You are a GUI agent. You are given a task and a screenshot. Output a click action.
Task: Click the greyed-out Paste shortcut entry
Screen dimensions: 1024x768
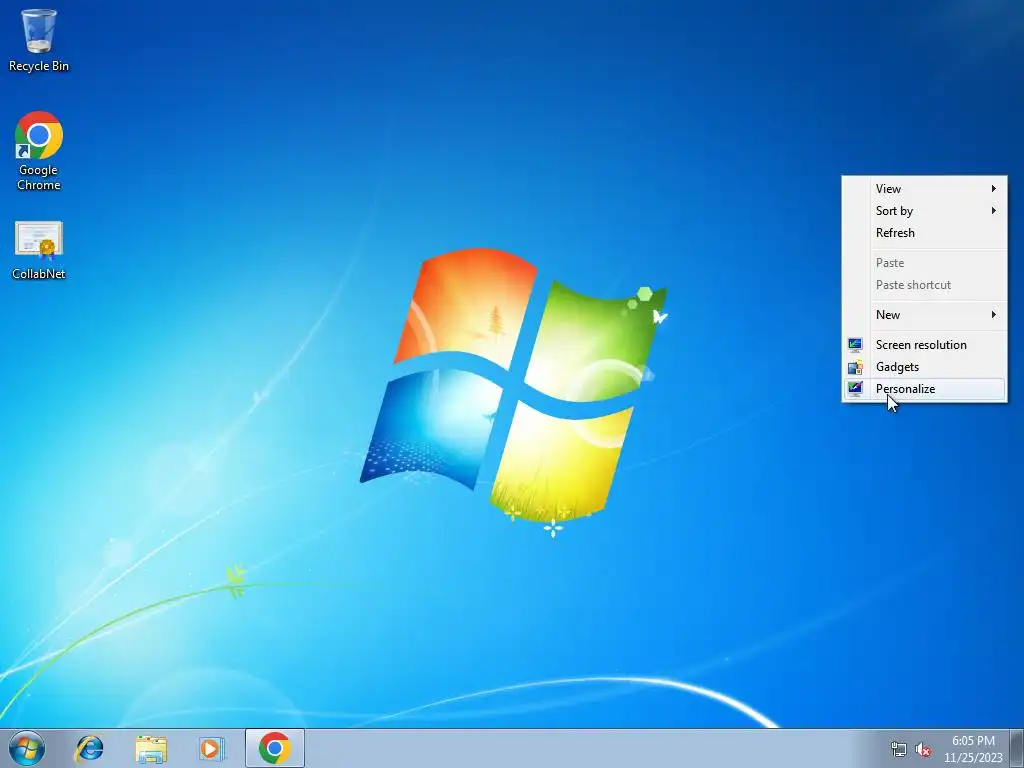tap(924, 285)
